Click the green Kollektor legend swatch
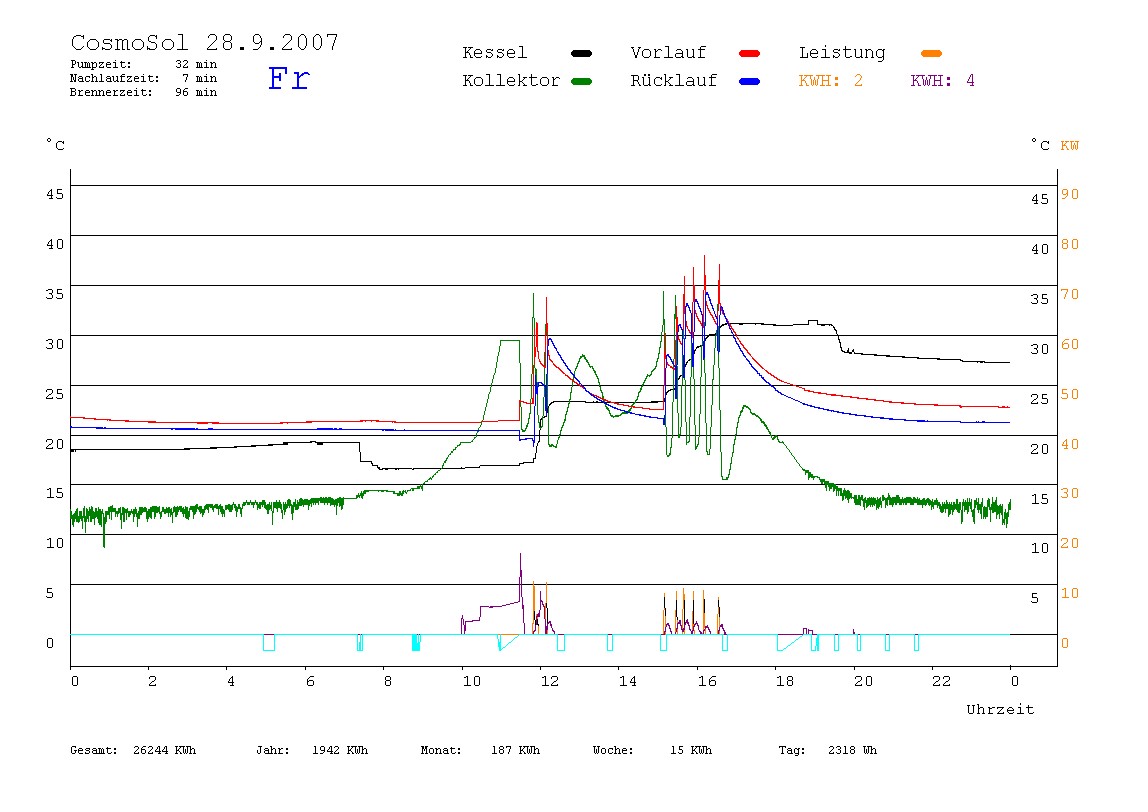This screenshot has width=1148, height=812. (x=581, y=81)
